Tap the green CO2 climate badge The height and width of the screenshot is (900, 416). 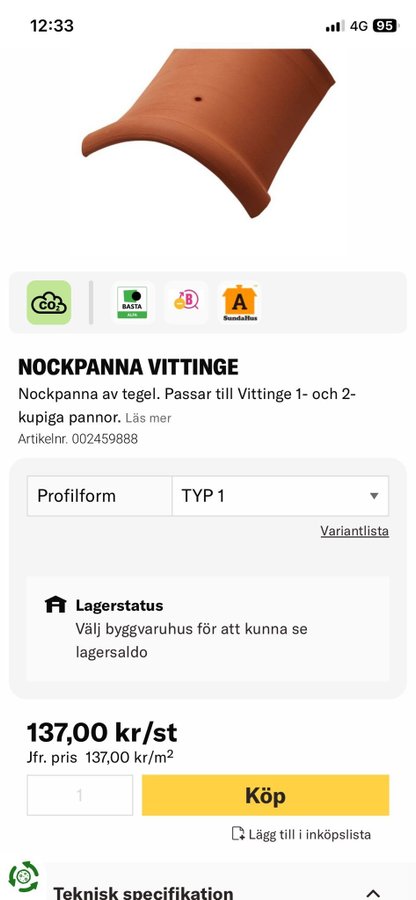coord(49,302)
